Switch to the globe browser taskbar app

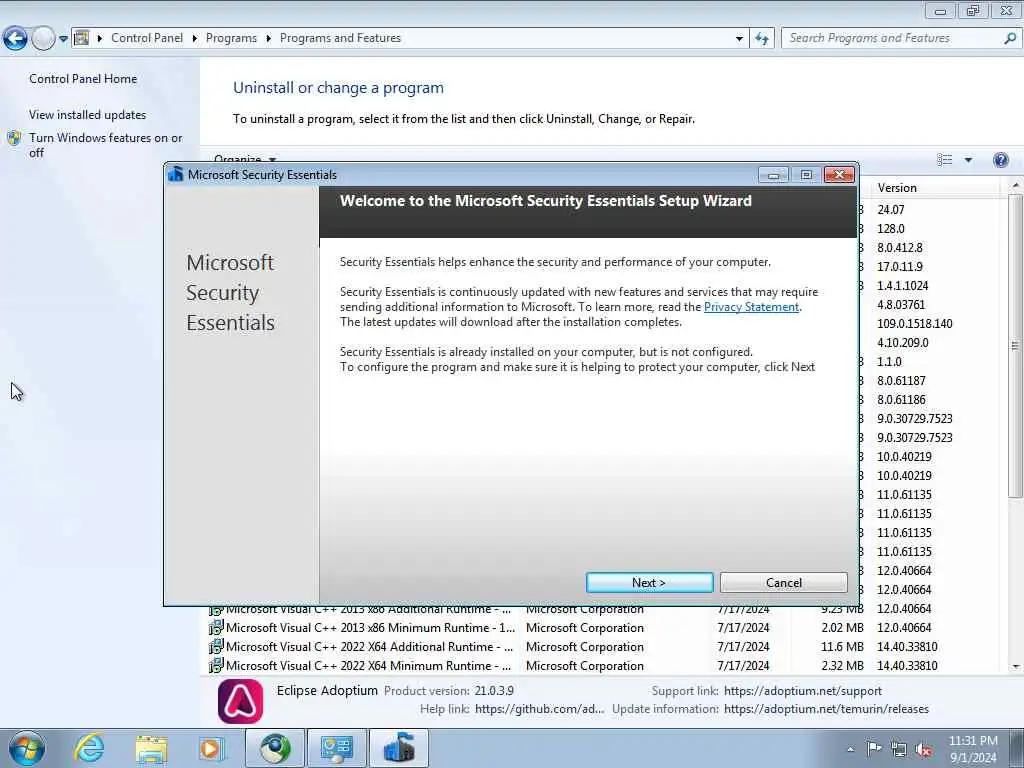275,748
